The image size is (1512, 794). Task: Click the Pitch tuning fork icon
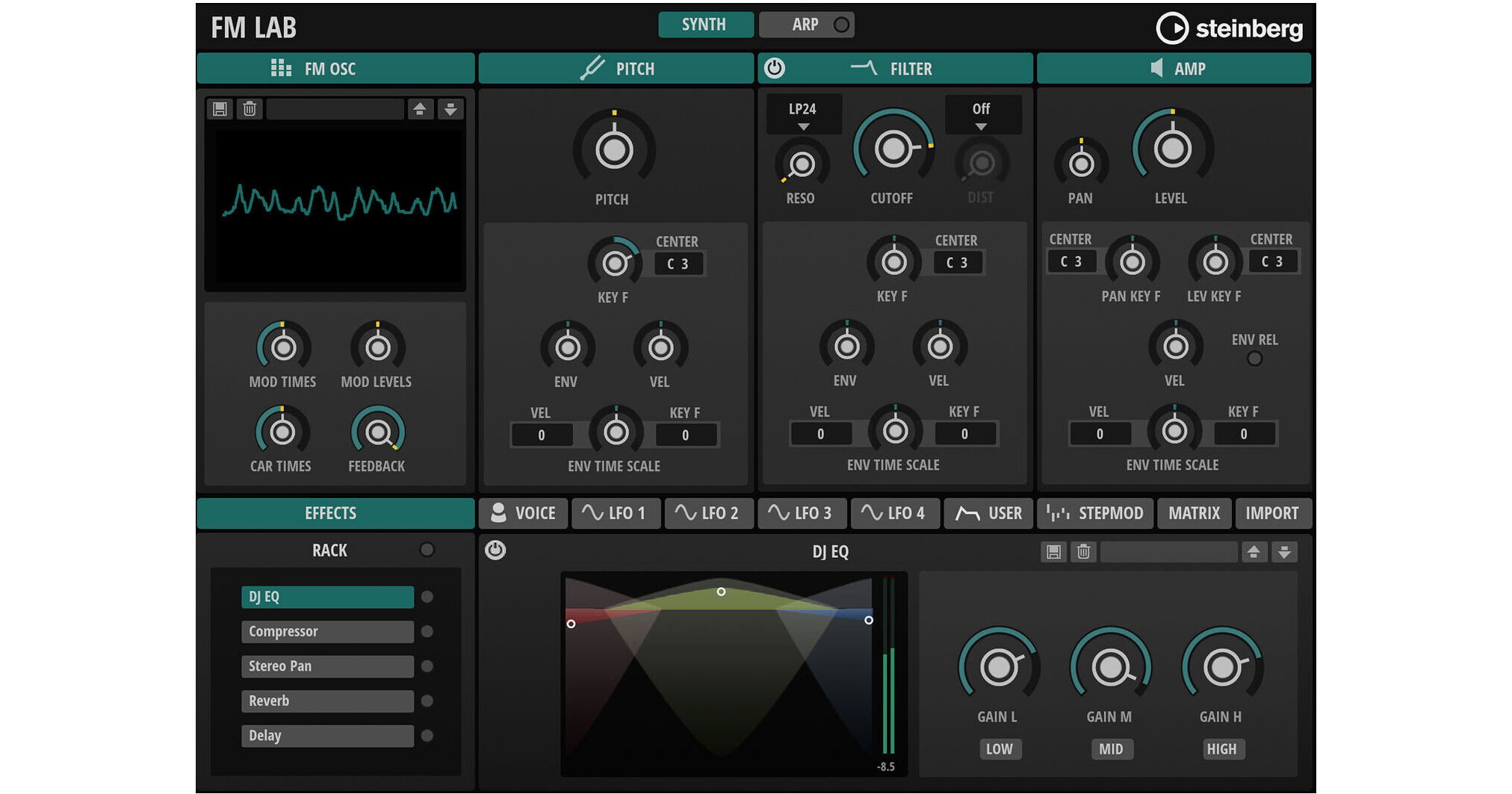(x=592, y=68)
